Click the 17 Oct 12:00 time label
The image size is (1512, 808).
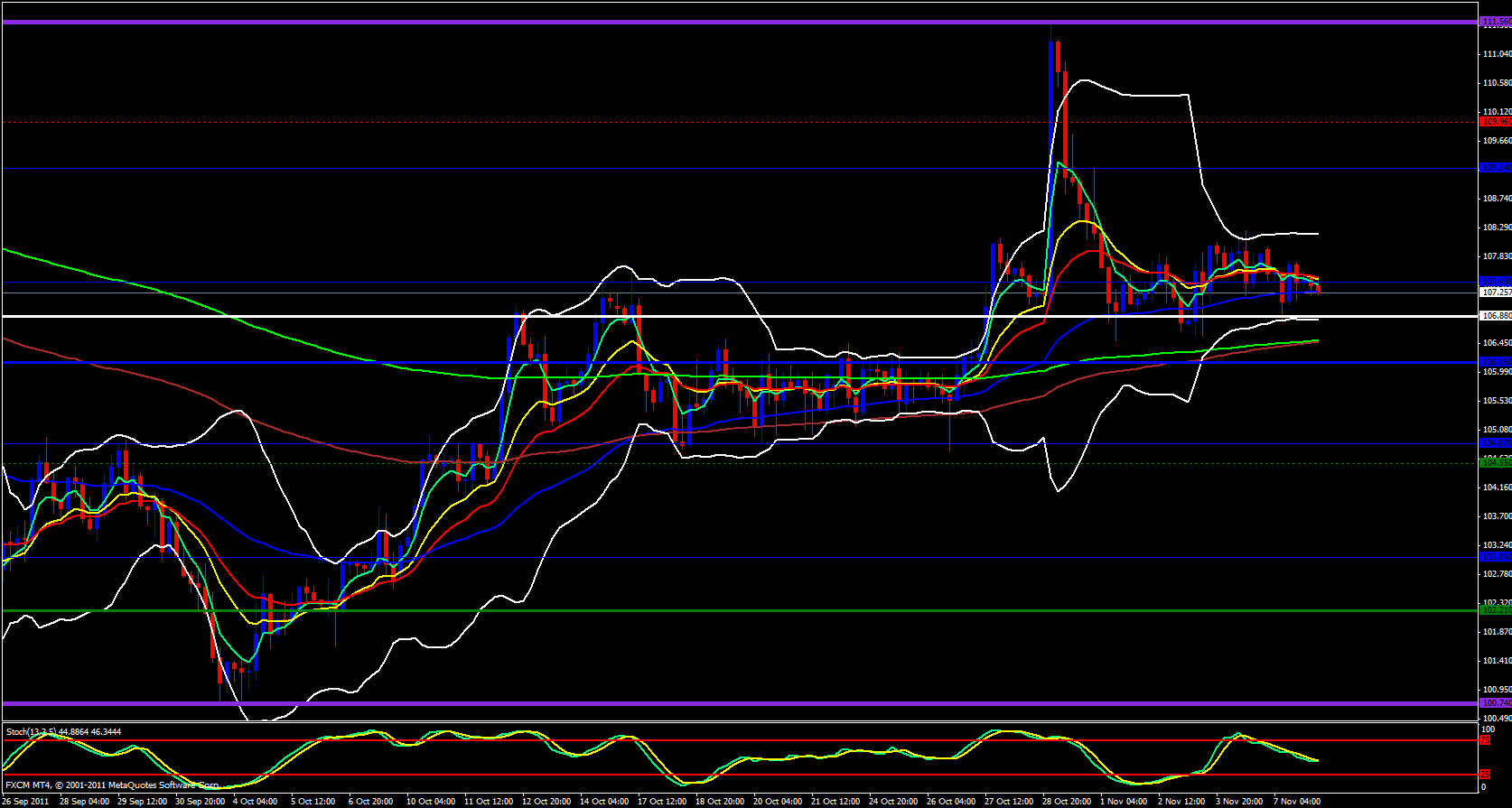[x=664, y=802]
